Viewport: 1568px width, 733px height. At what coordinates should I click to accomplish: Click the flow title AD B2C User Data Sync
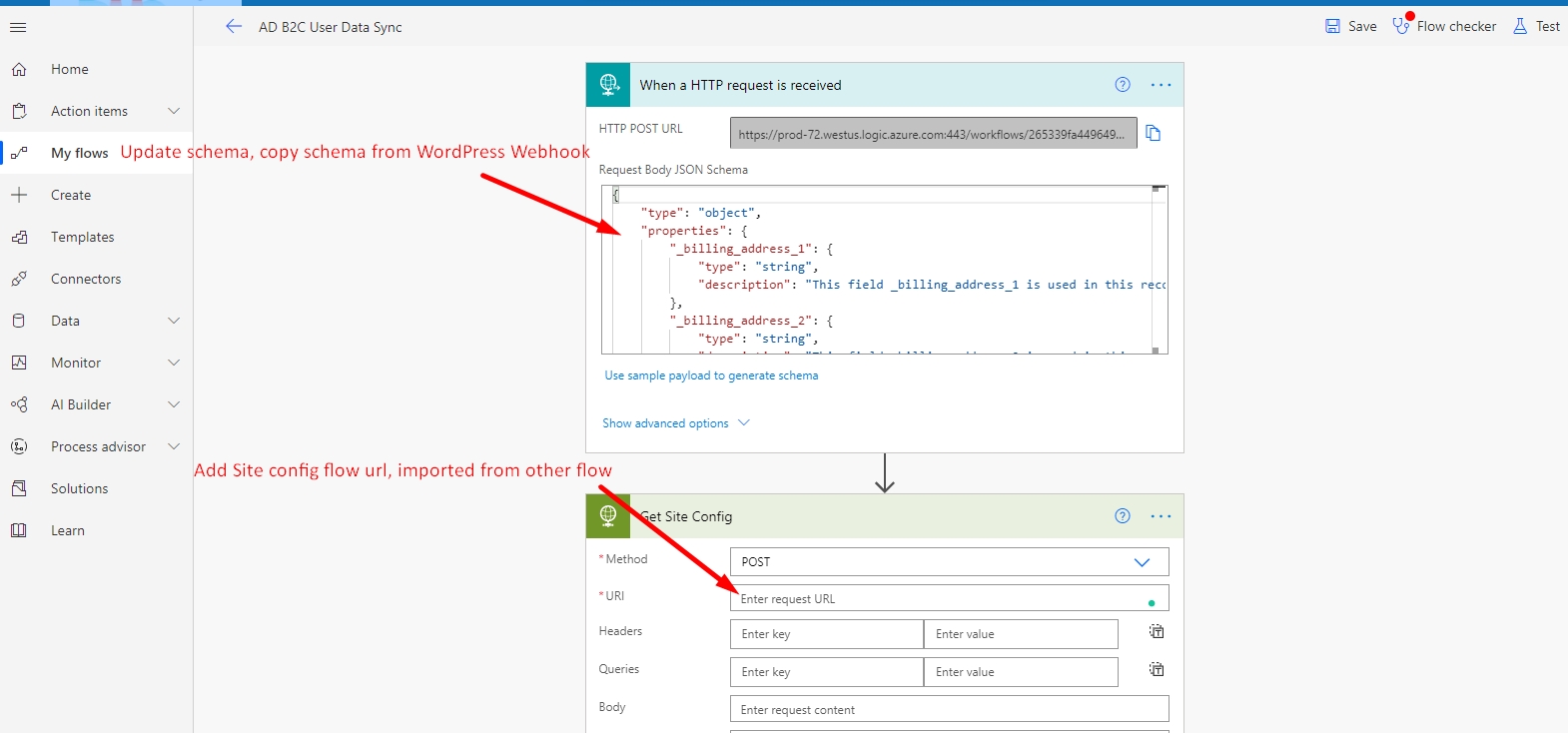[x=331, y=27]
